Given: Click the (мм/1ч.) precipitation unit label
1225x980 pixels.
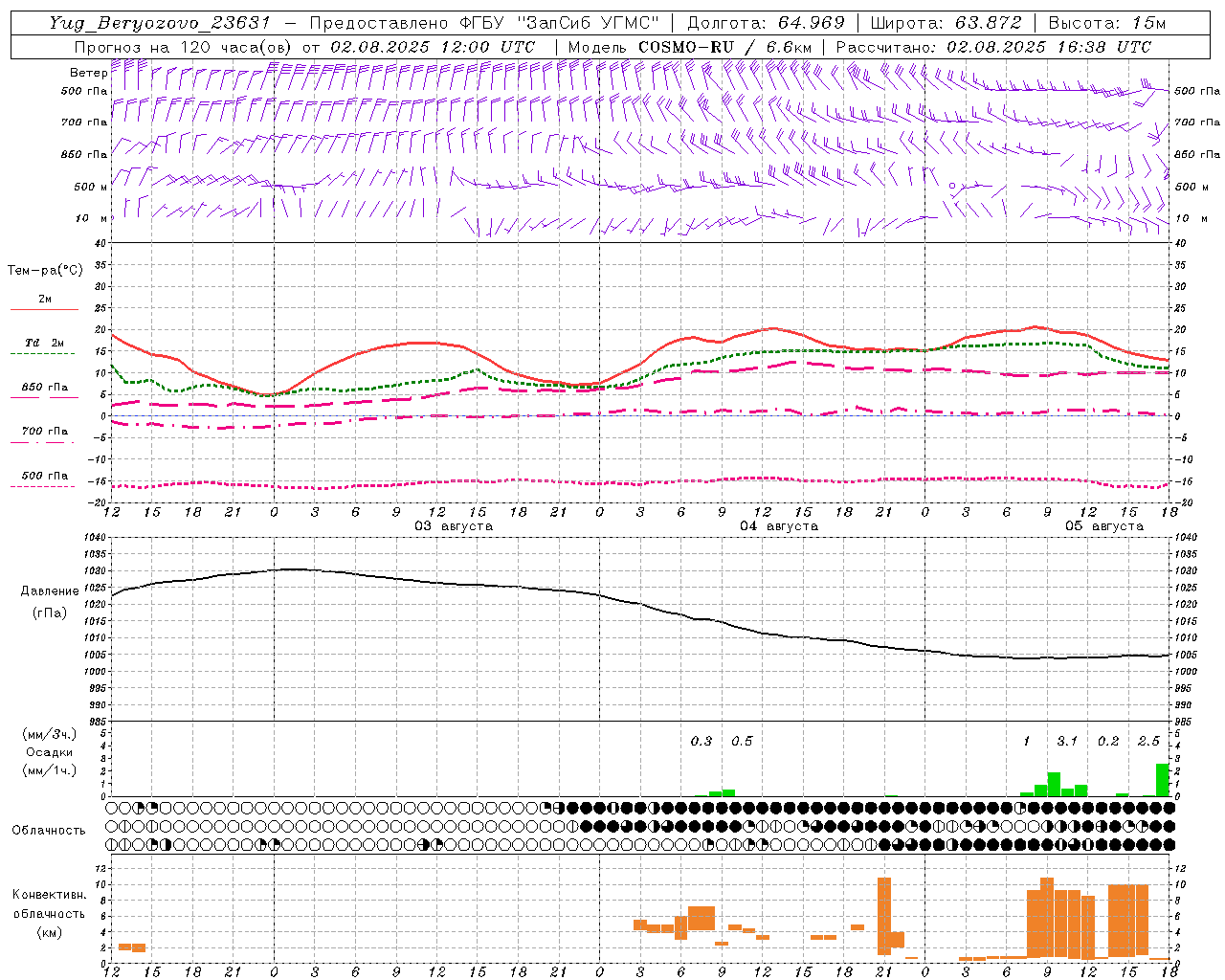Looking at the screenshot, I should [x=49, y=770].
